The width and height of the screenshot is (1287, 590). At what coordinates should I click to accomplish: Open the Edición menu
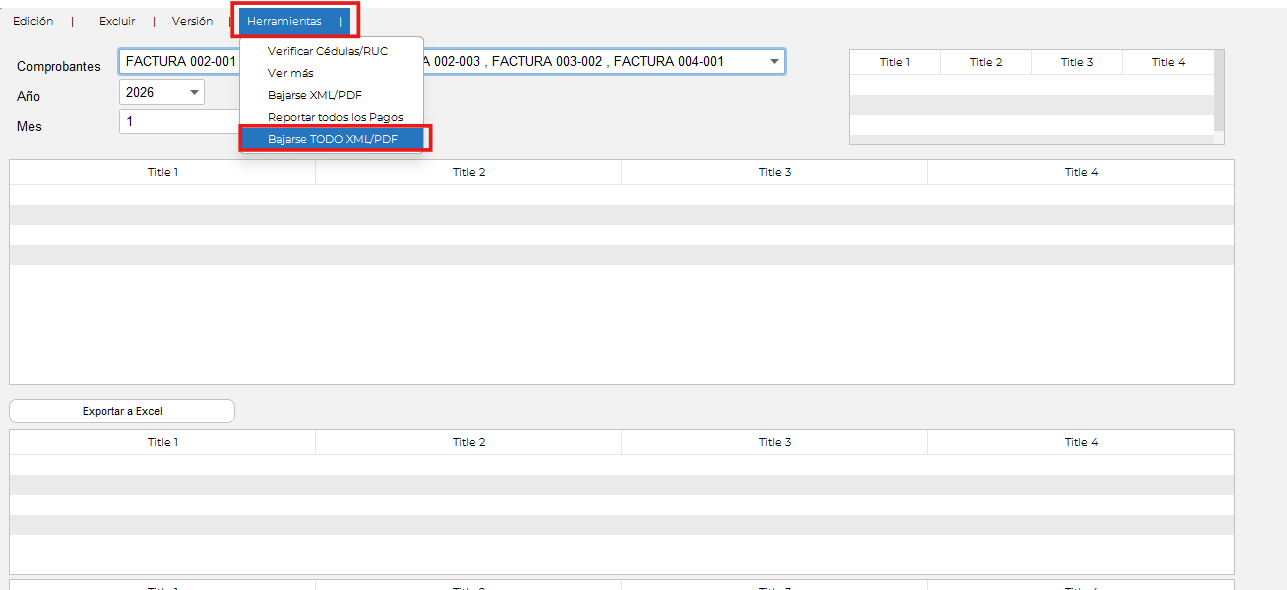[33, 21]
